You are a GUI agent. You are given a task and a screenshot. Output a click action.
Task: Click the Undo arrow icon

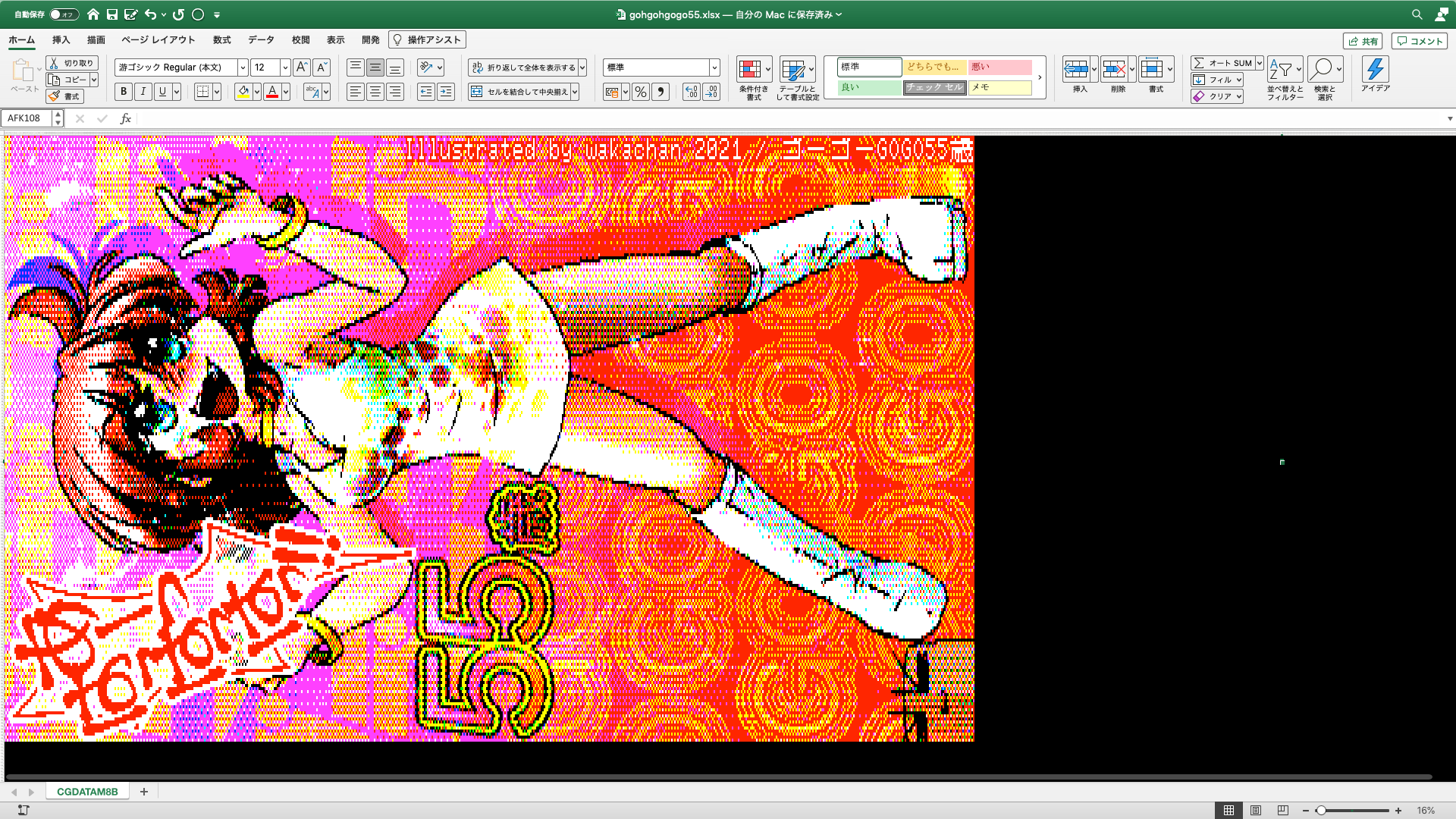150,14
